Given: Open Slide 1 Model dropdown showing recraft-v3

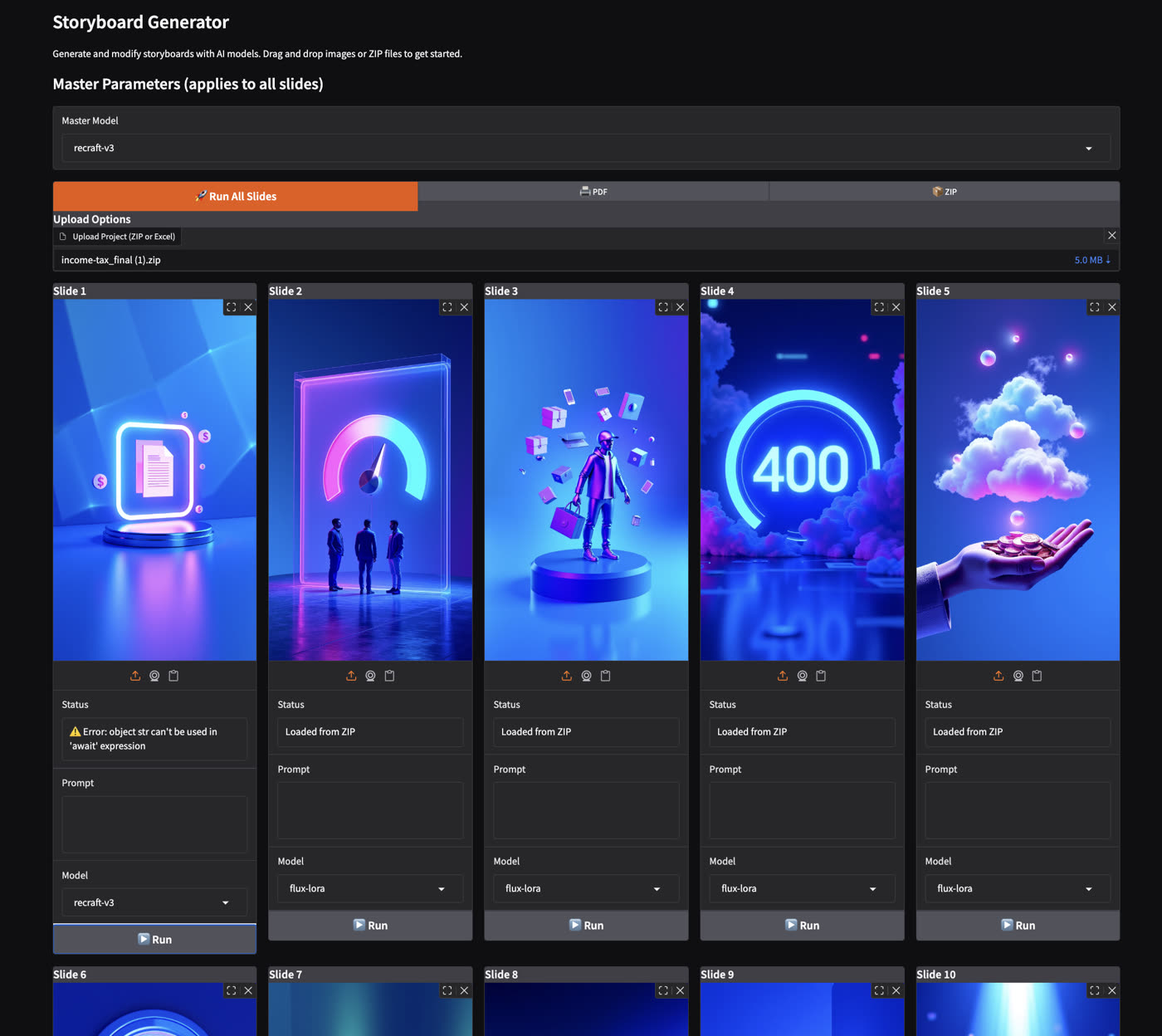Looking at the screenshot, I should coord(154,902).
